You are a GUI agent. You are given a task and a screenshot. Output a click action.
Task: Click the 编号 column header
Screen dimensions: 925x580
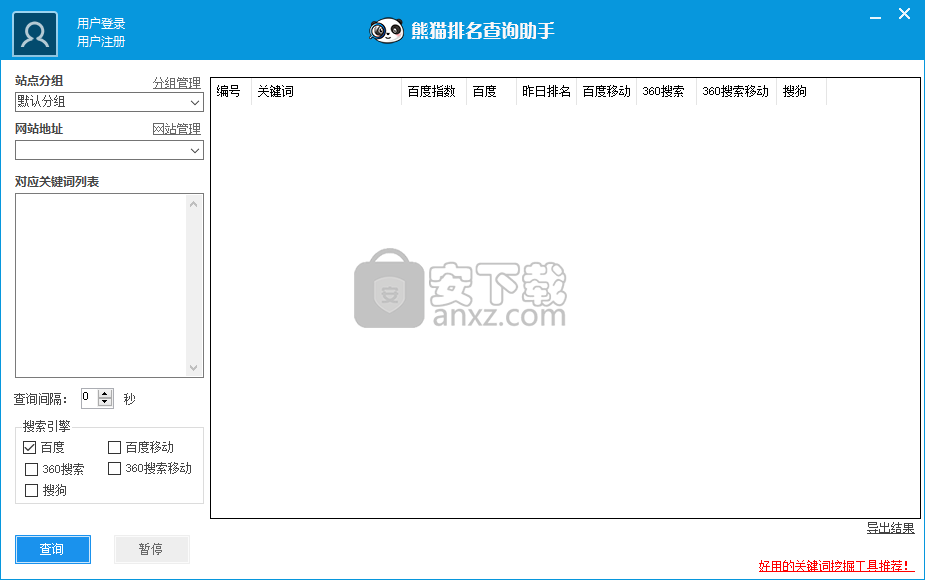click(x=231, y=91)
